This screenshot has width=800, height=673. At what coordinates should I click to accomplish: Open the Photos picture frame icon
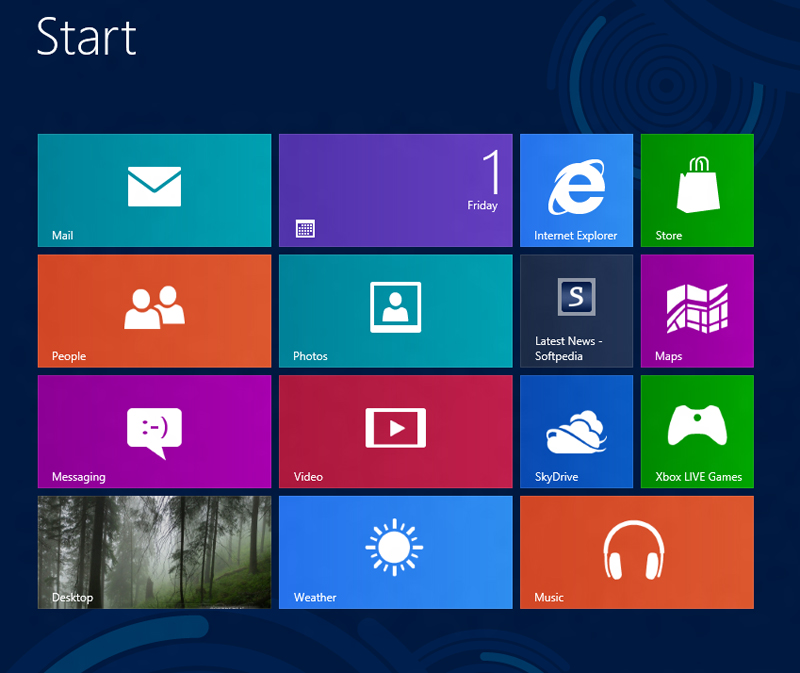395,307
